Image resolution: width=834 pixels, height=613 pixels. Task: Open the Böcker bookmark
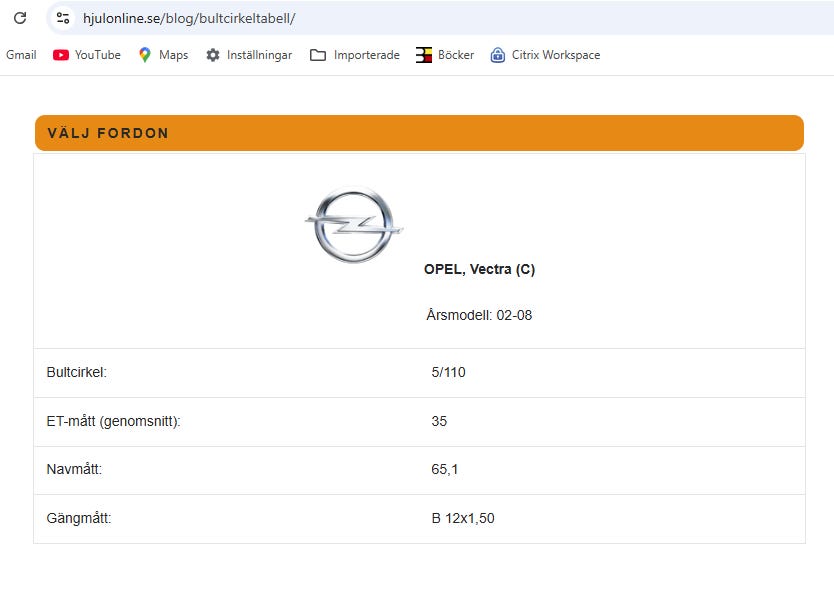[x=445, y=55]
